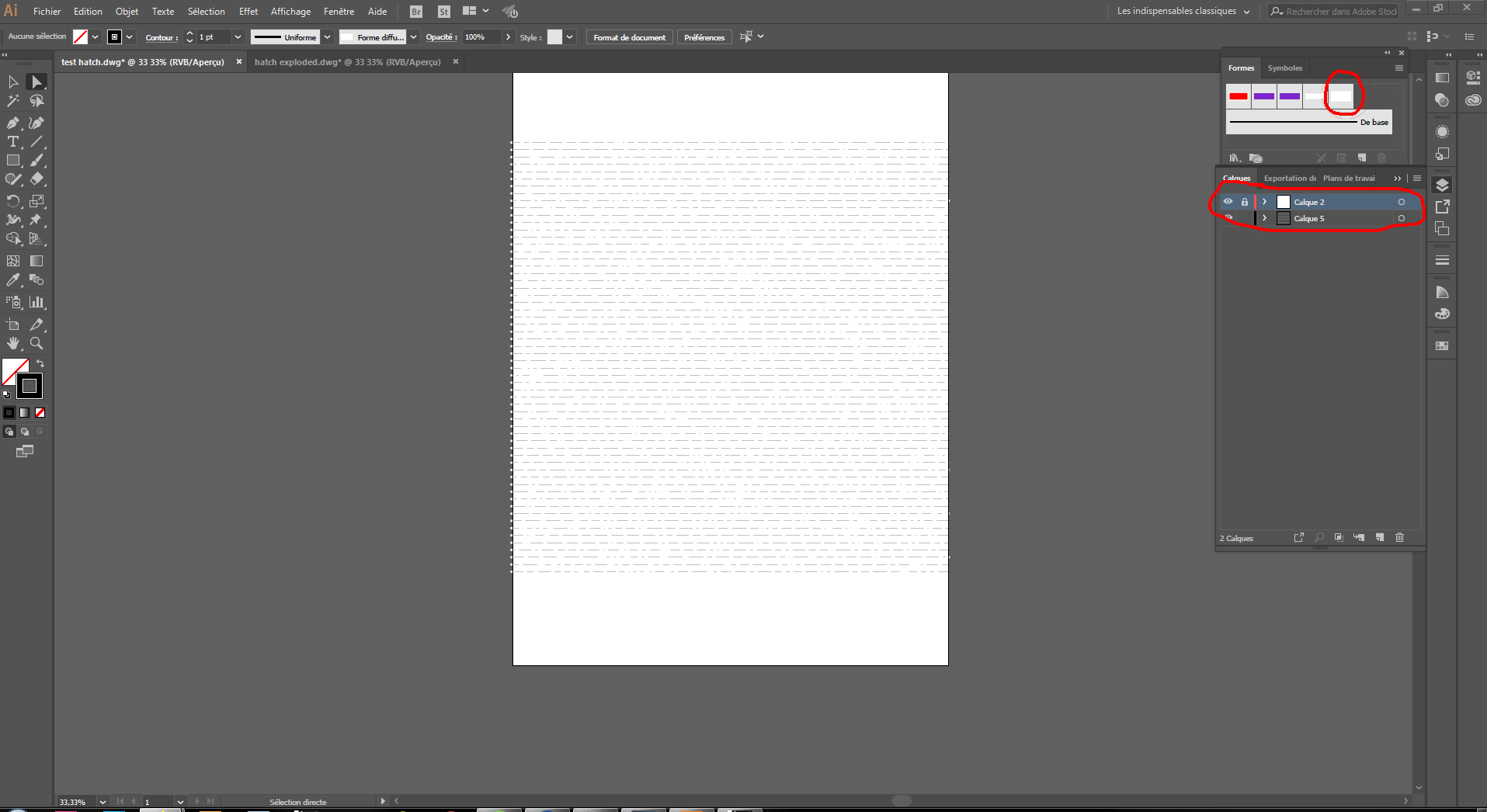1487x812 pixels.
Task: Open the stroke weight dropdown
Action: point(237,36)
